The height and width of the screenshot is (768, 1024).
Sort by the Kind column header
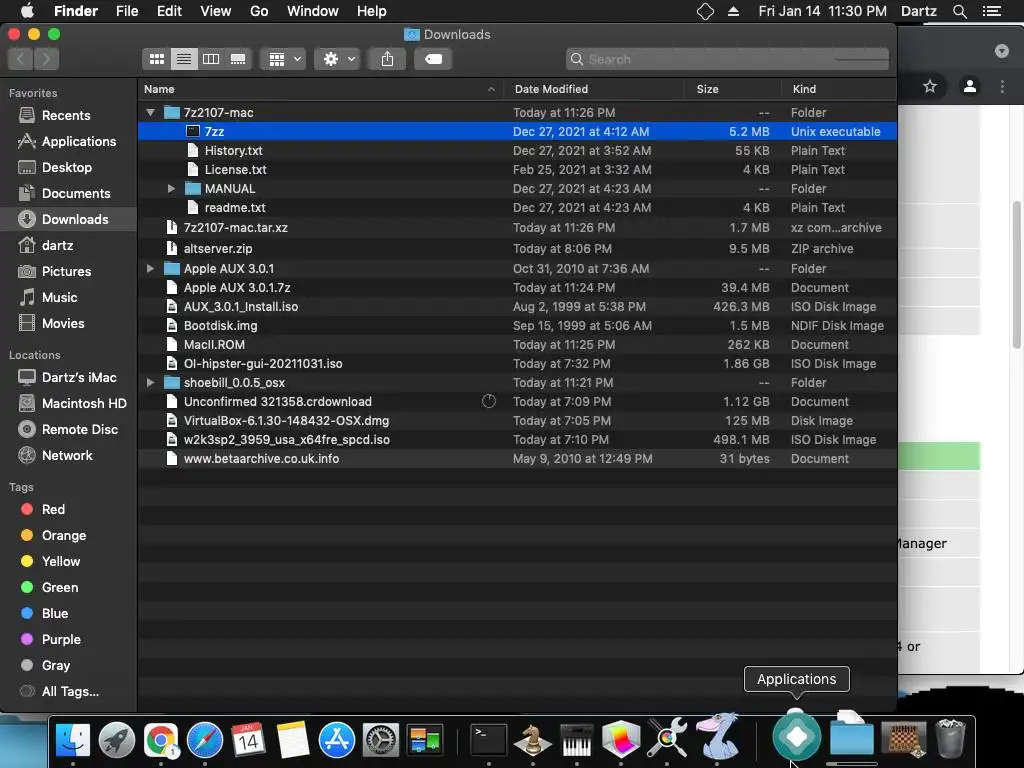839,89
